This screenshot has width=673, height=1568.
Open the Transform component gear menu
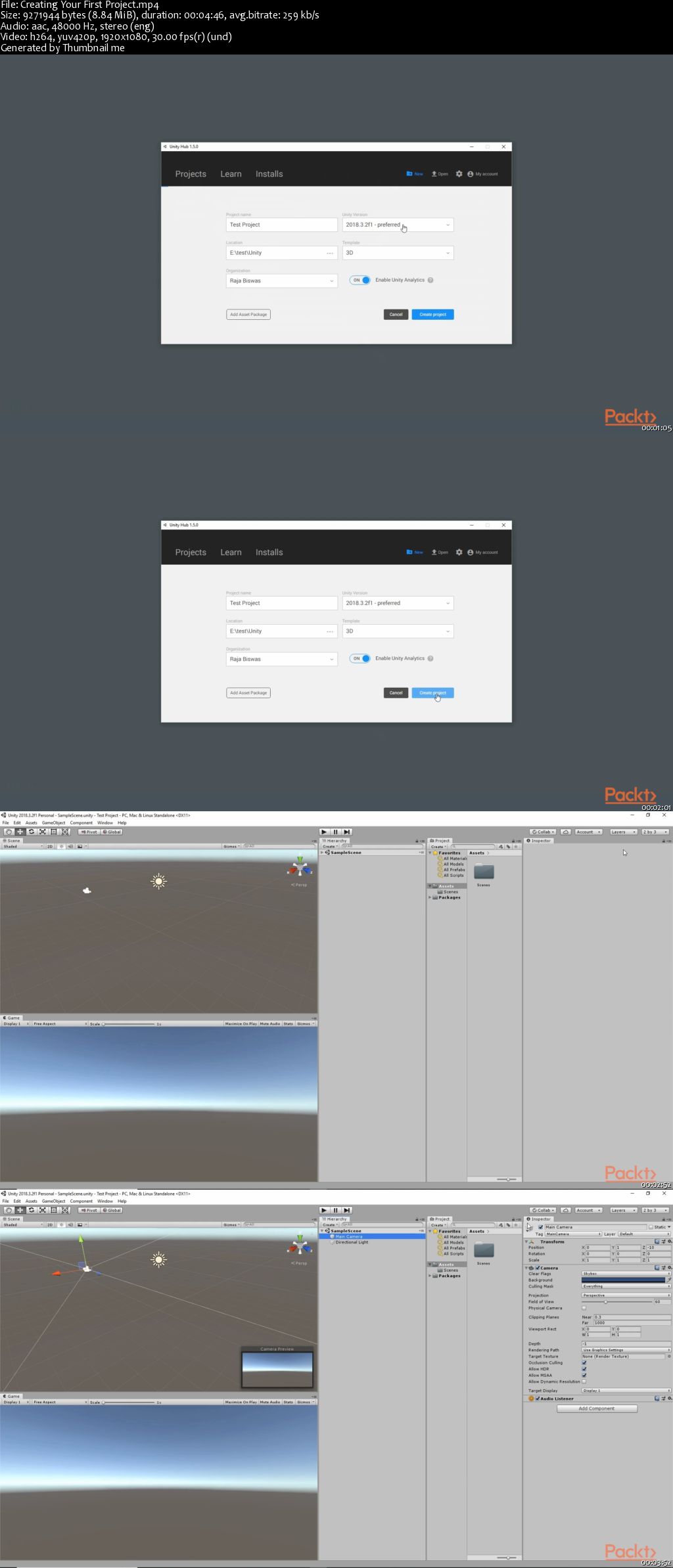point(669,1242)
